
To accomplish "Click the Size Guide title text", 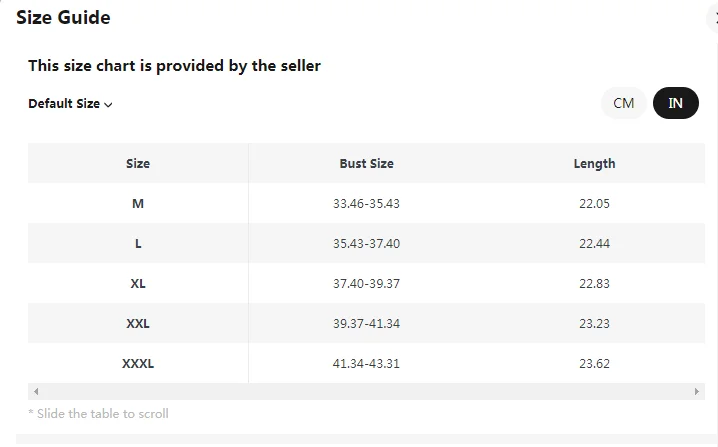I will pos(63,18).
